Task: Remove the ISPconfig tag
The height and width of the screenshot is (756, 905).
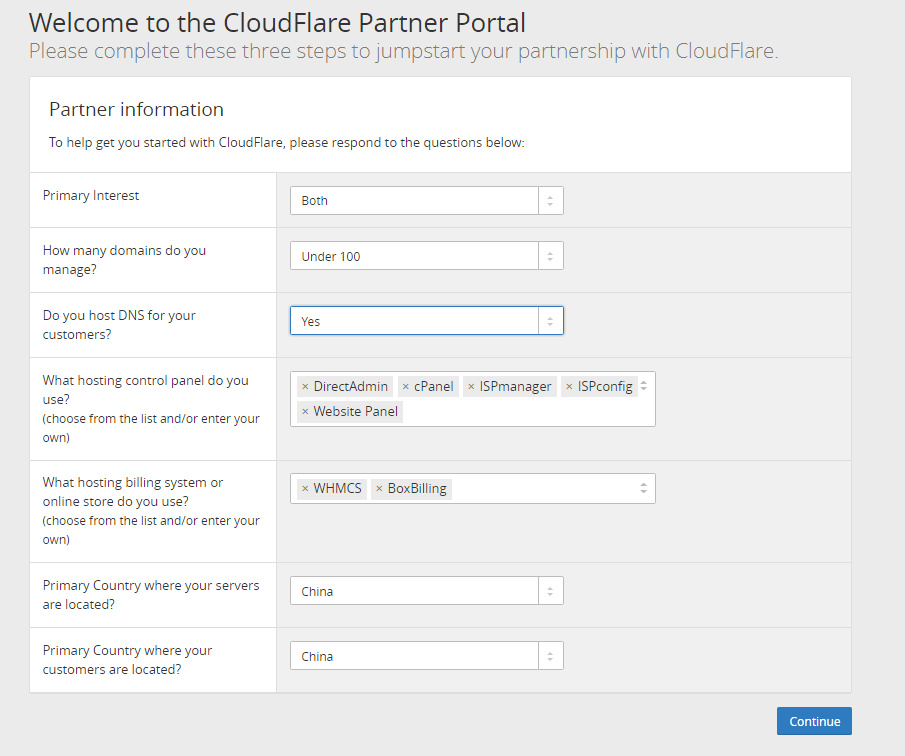Action: click(569, 386)
